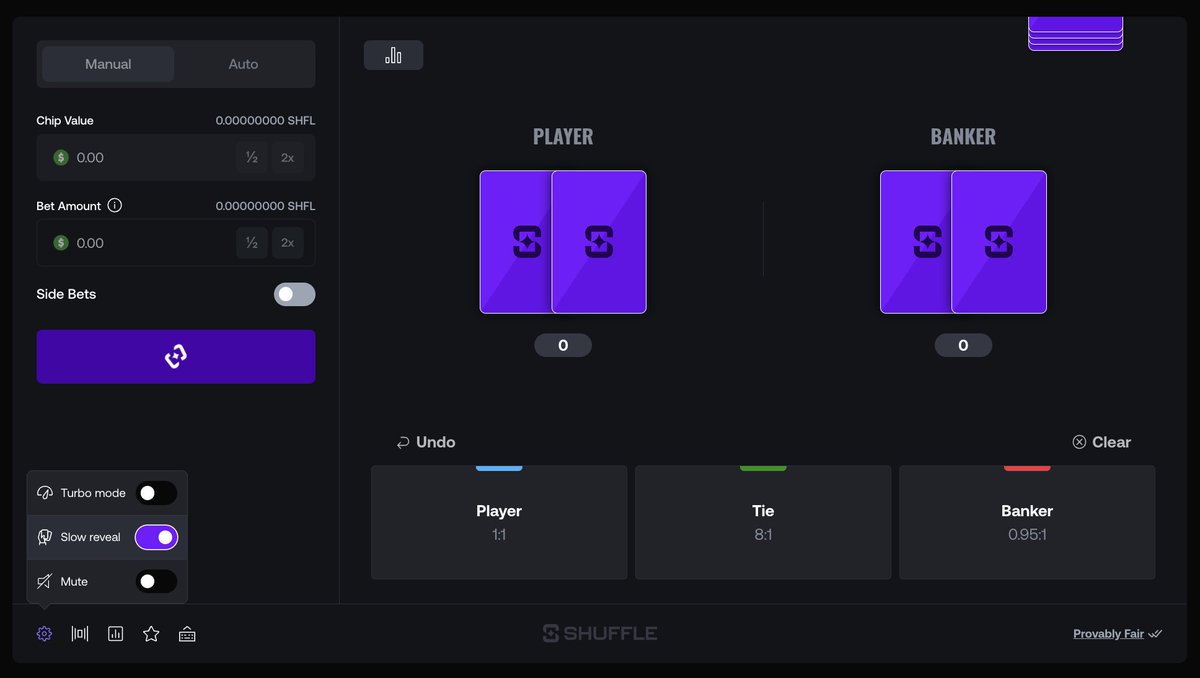The width and height of the screenshot is (1200, 678).
Task: Click the Chip Value dollar icon
Action: [x=61, y=157]
